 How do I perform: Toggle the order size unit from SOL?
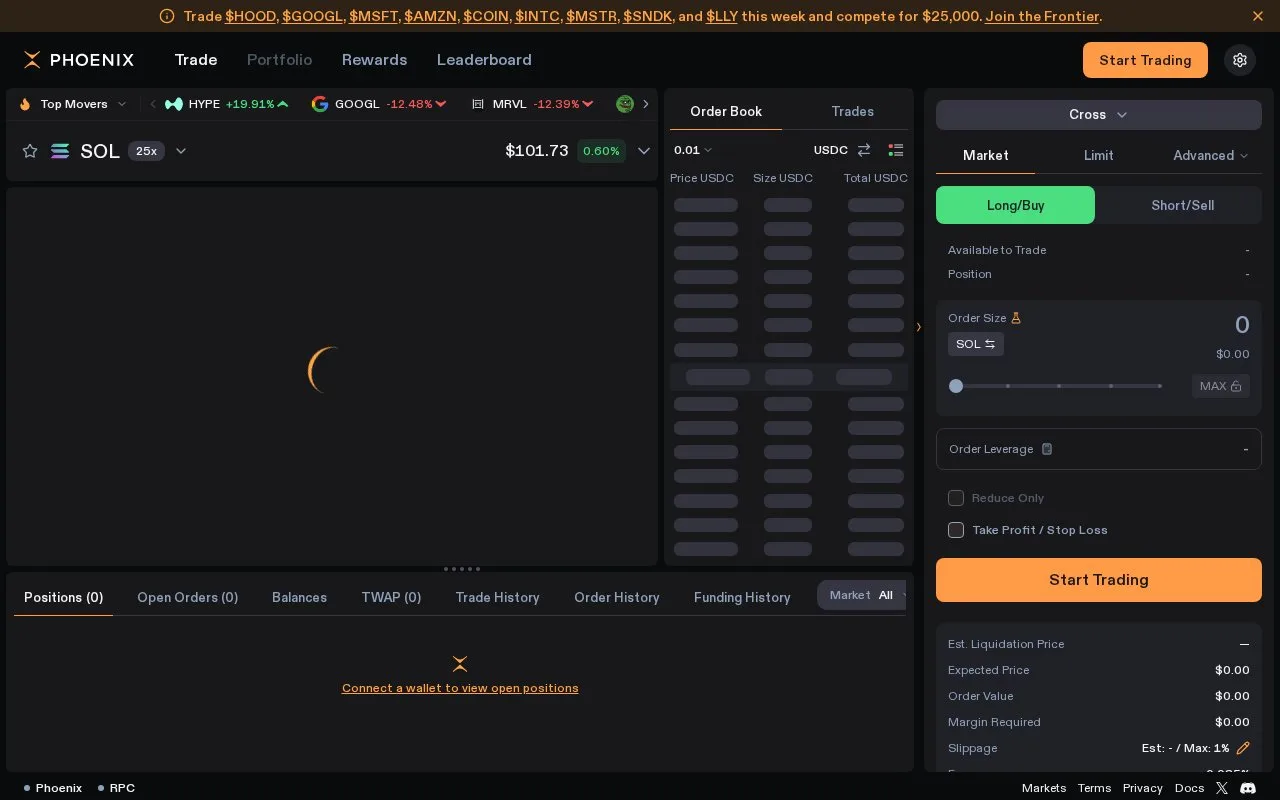click(x=976, y=344)
